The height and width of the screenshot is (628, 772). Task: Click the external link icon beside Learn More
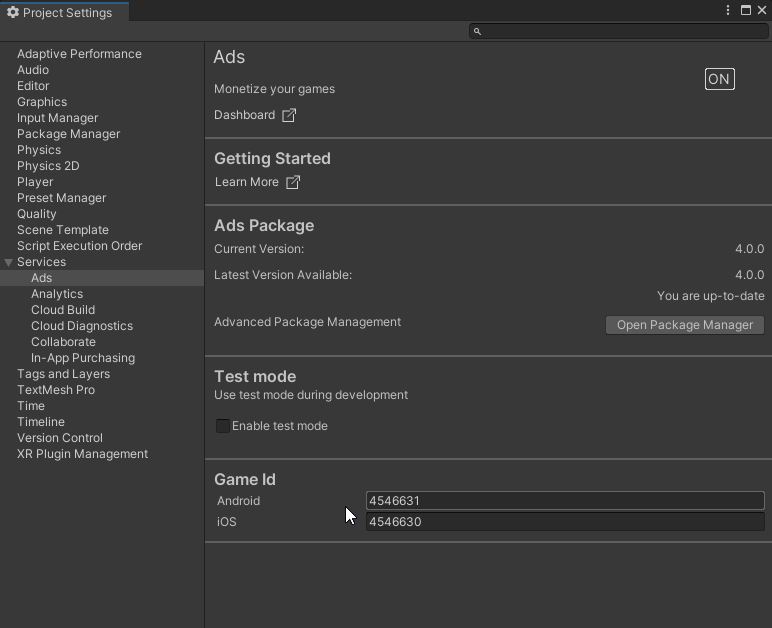click(293, 183)
